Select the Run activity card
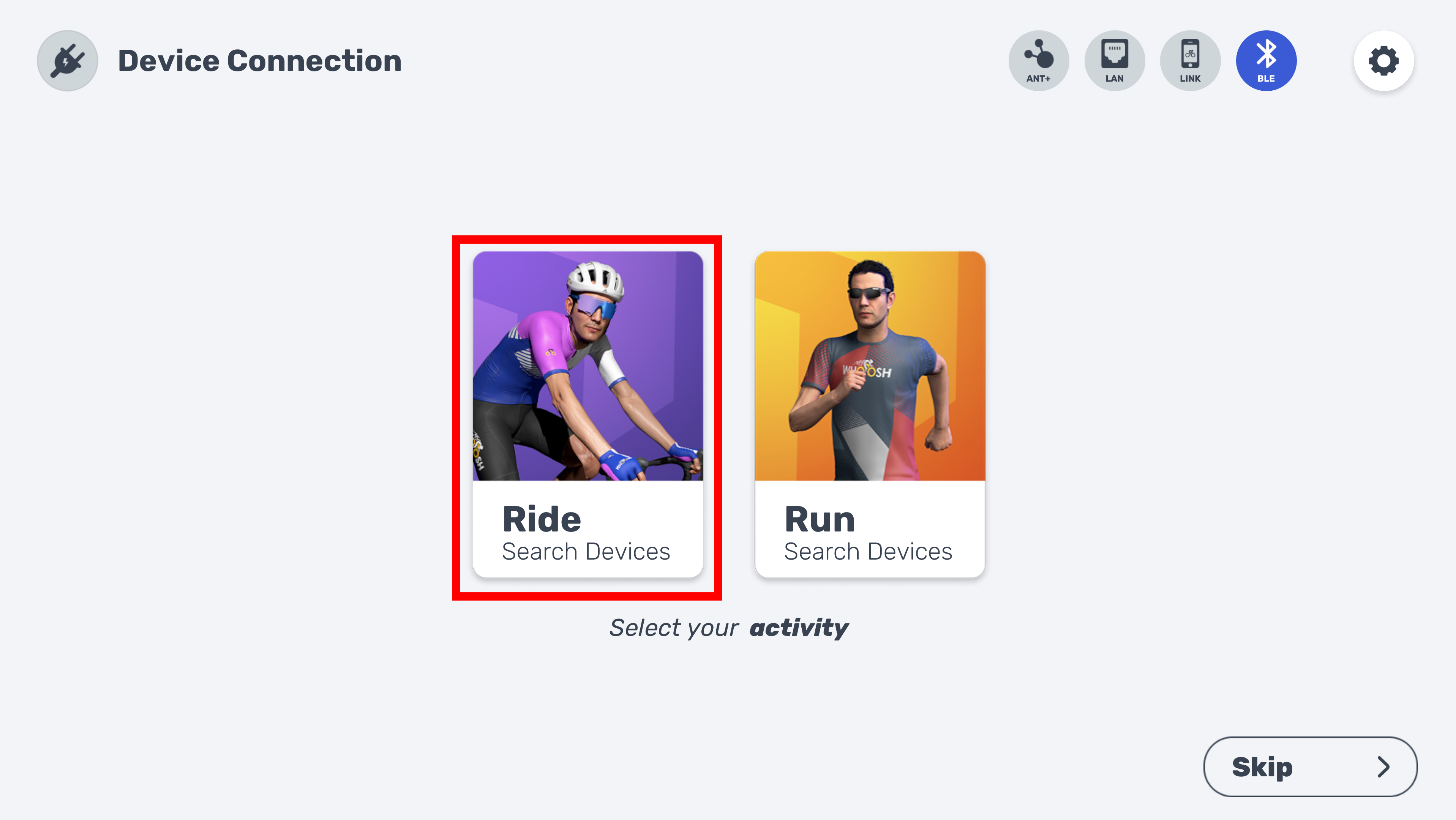Image resolution: width=1456 pixels, height=820 pixels. [x=869, y=414]
